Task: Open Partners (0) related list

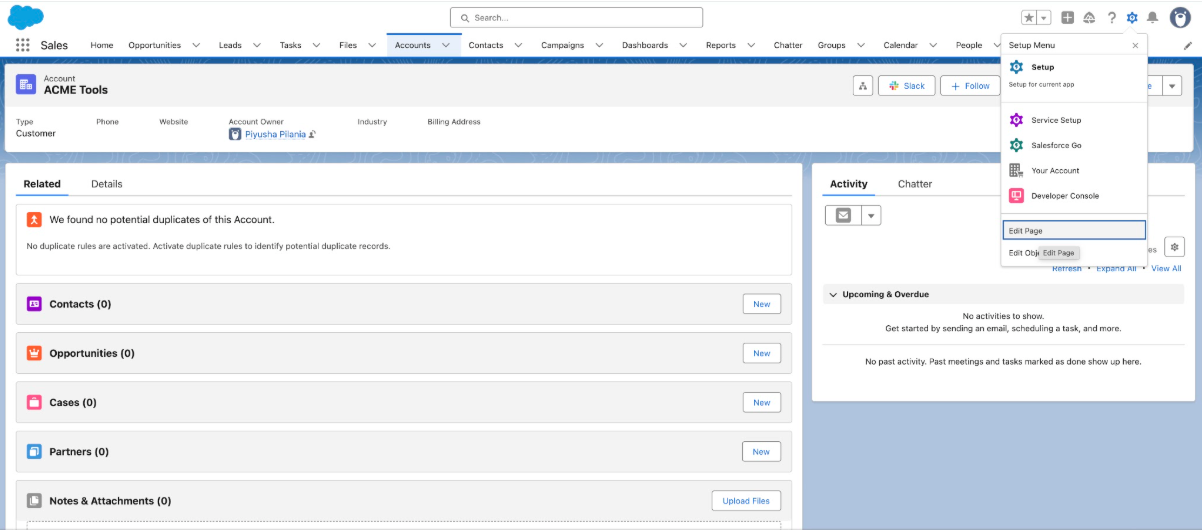Action: [79, 452]
